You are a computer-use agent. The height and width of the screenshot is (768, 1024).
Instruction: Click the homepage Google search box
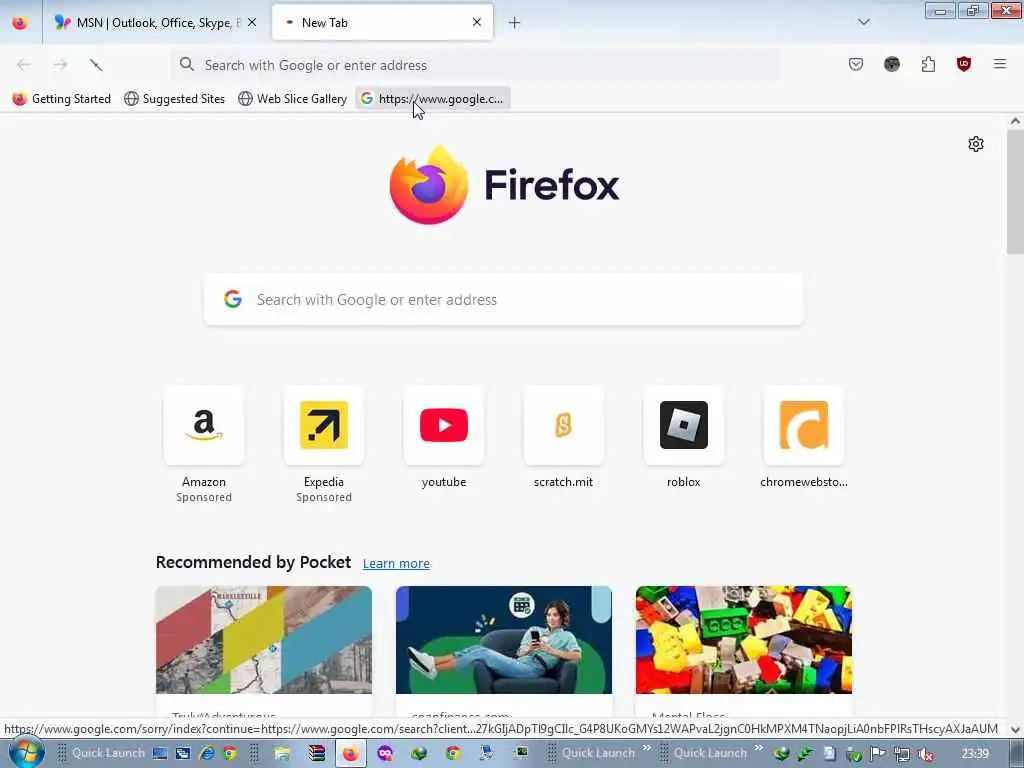504,299
